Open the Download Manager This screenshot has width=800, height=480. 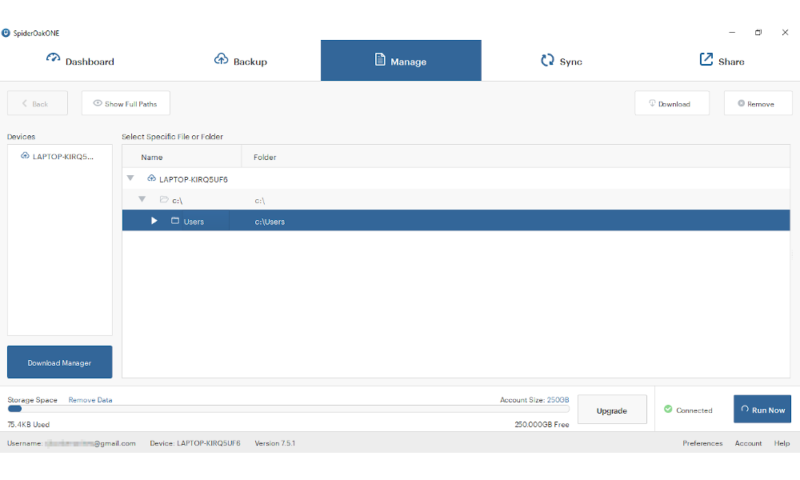click(x=60, y=362)
